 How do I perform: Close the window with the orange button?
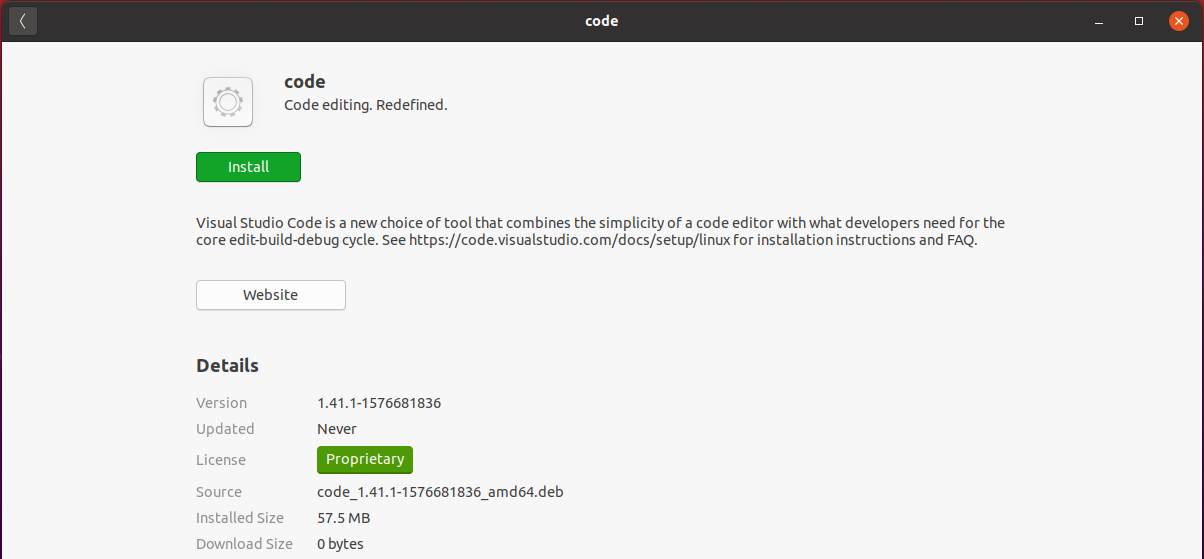pyautogui.click(x=1178, y=21)
